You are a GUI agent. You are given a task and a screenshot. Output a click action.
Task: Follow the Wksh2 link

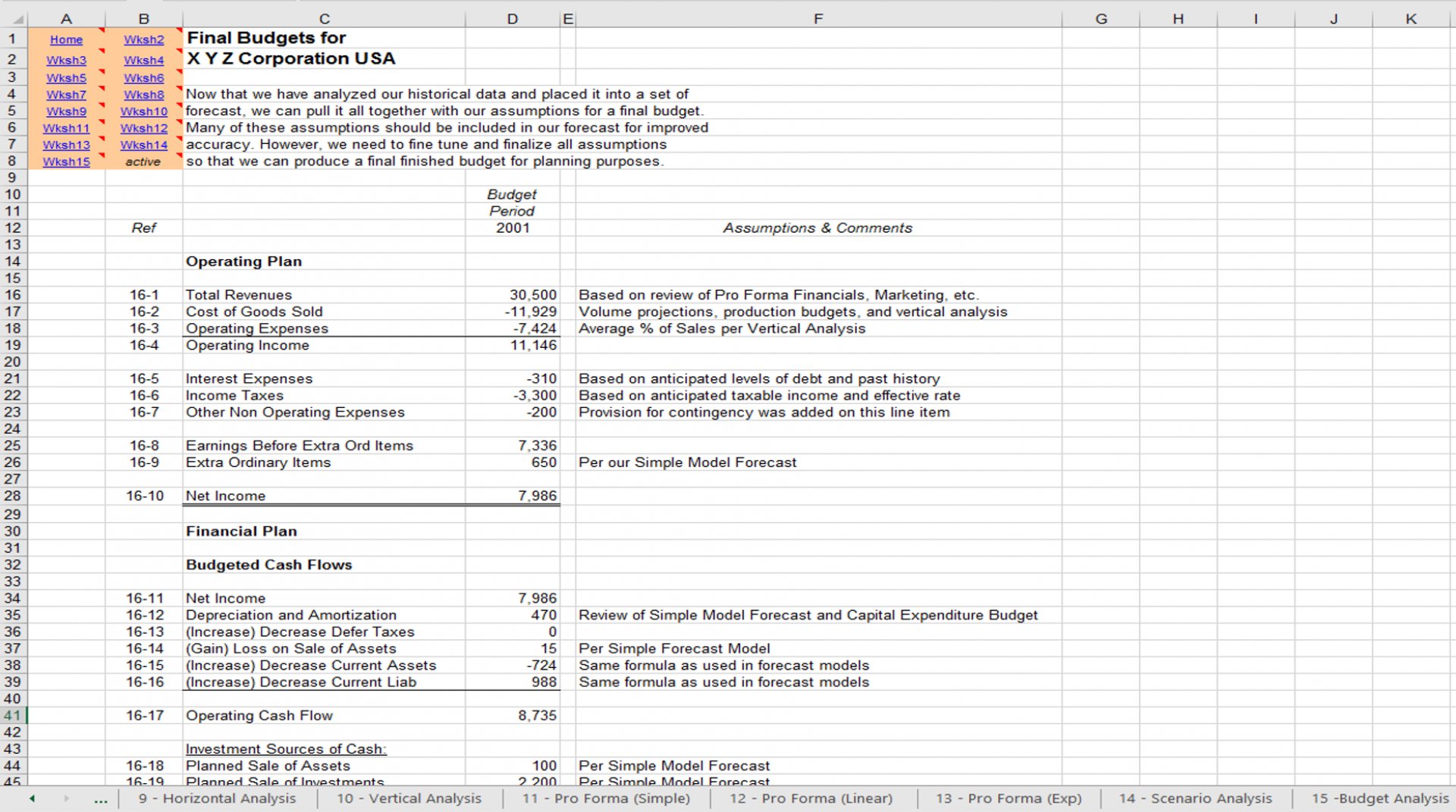(143, 39)
